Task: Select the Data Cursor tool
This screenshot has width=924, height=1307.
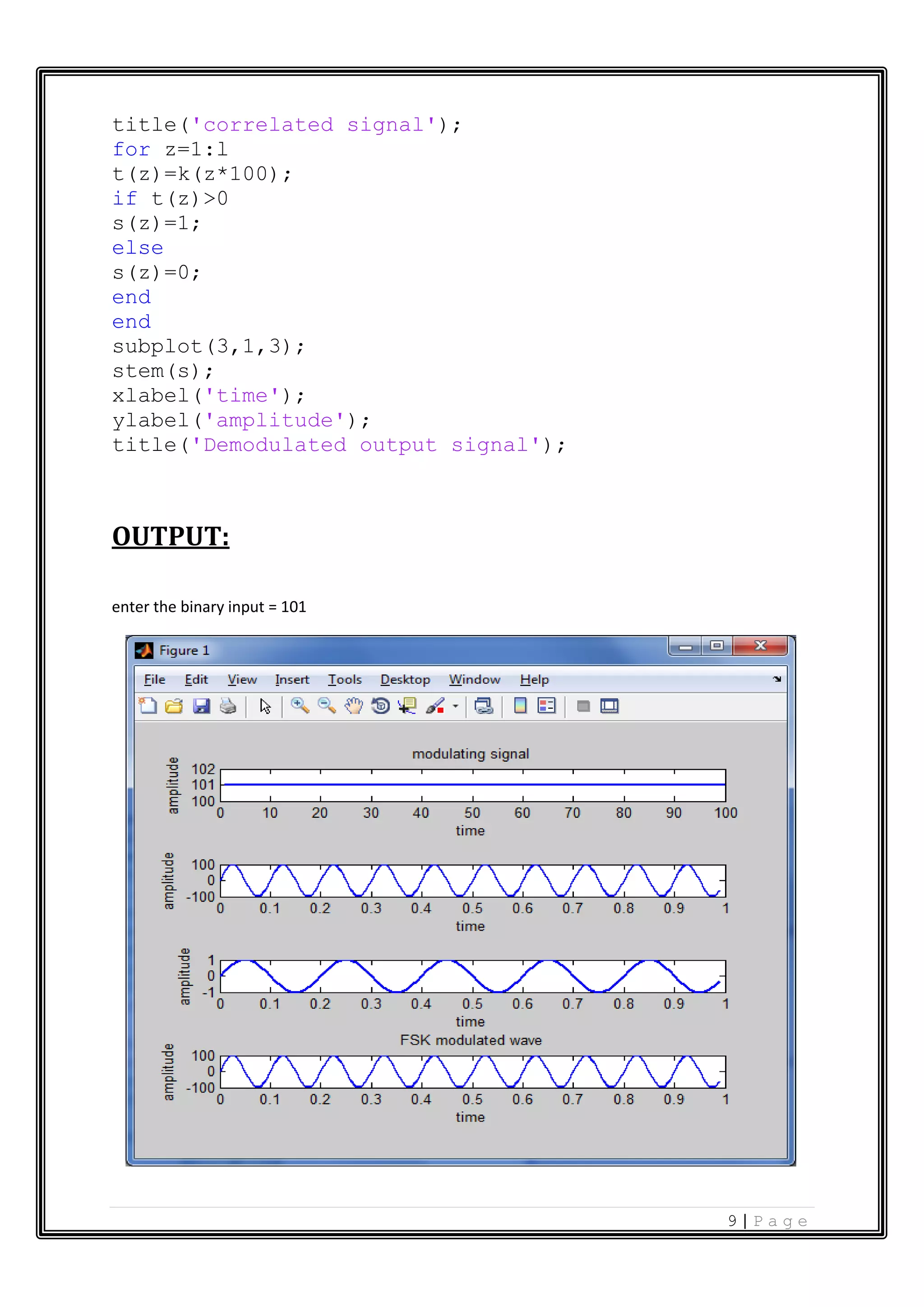Action: 407,706
